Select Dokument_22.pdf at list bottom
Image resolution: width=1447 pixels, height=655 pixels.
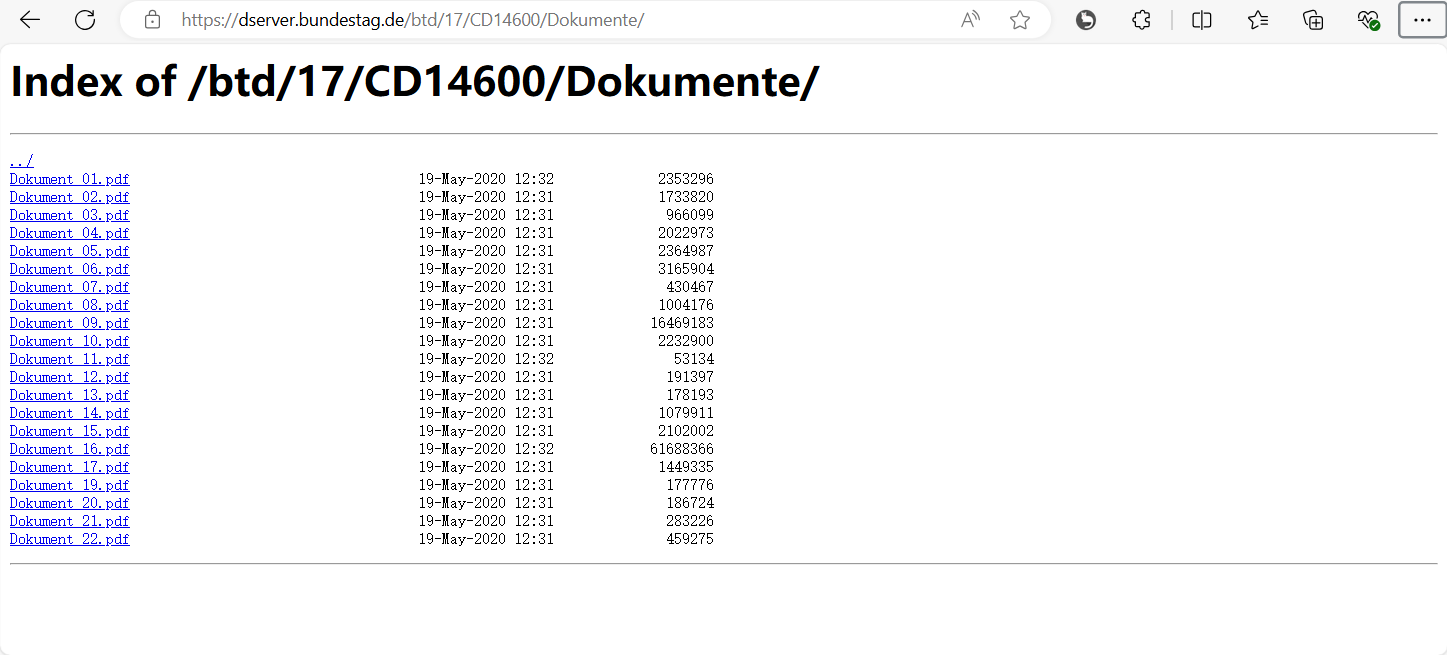point(69,539)
